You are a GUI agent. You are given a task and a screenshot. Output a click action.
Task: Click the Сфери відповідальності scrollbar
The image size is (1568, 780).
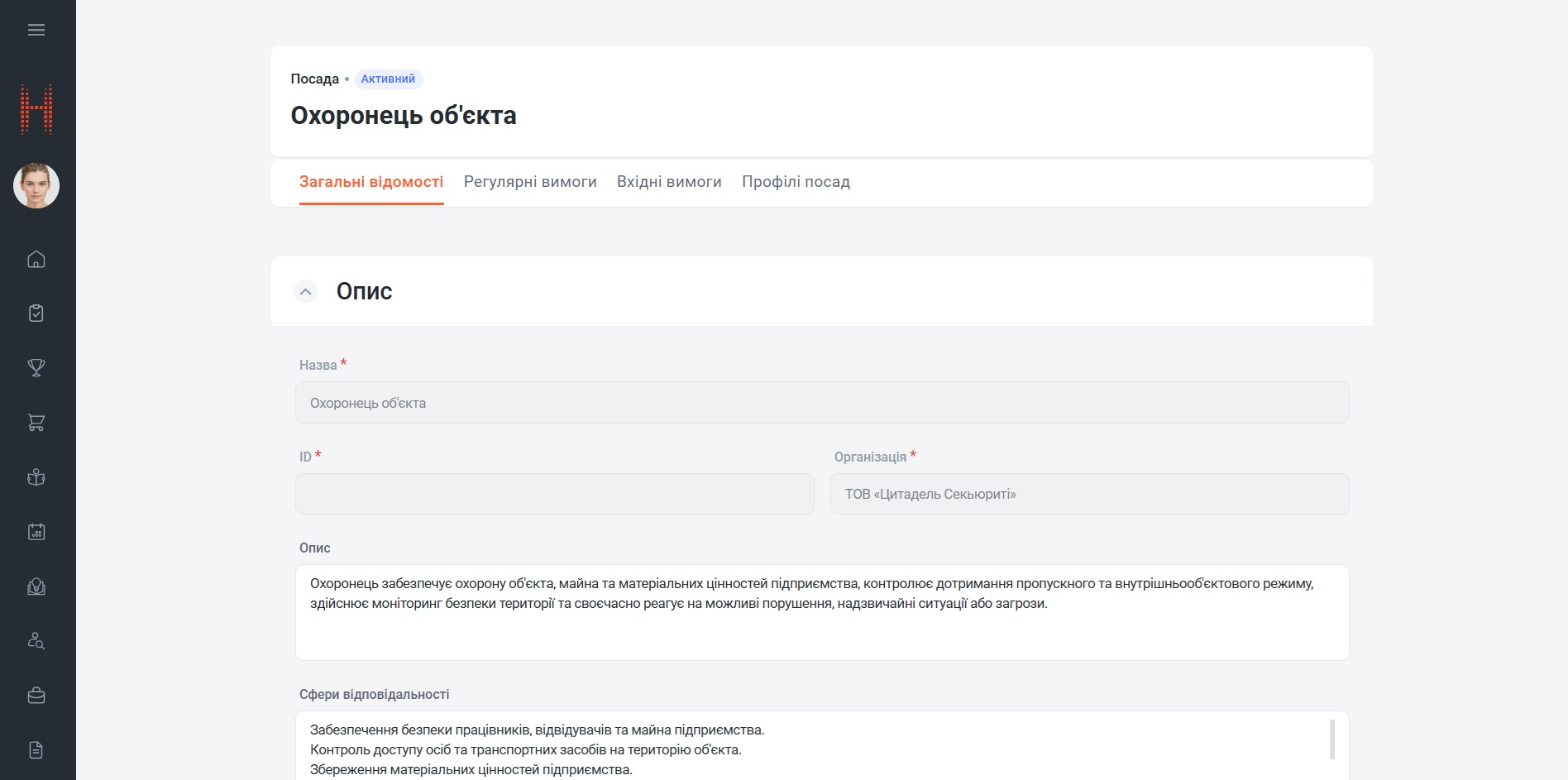point(1332,739)
